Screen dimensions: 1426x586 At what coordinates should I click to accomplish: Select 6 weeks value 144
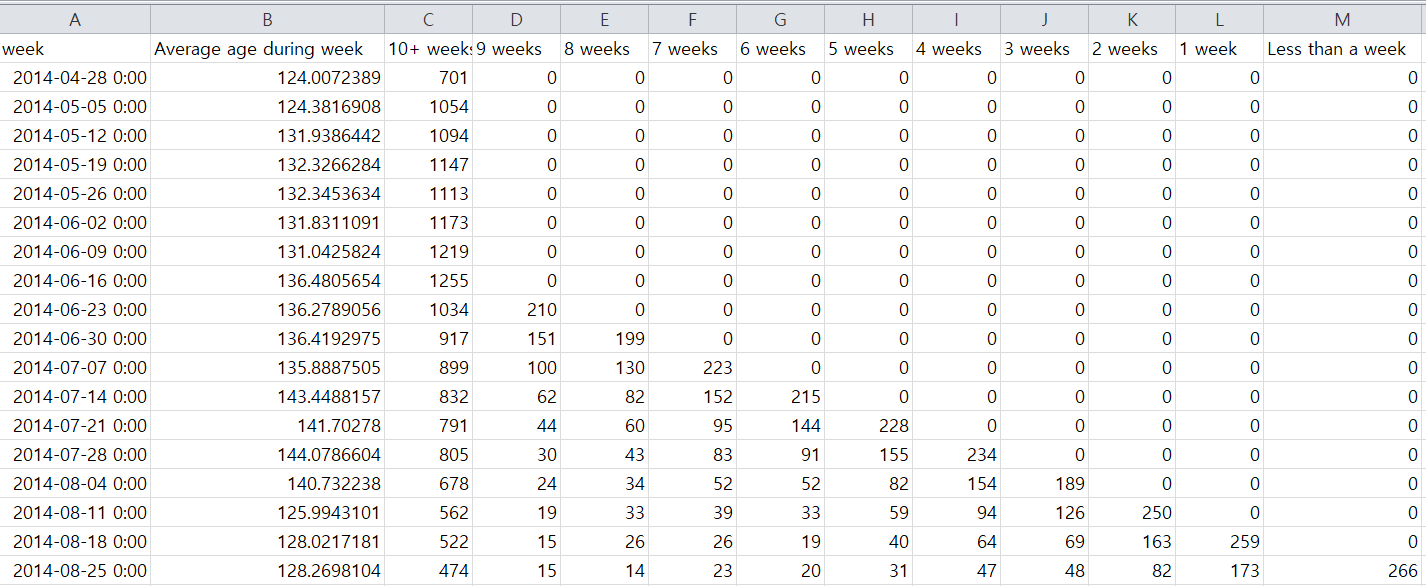click(780, 425)
